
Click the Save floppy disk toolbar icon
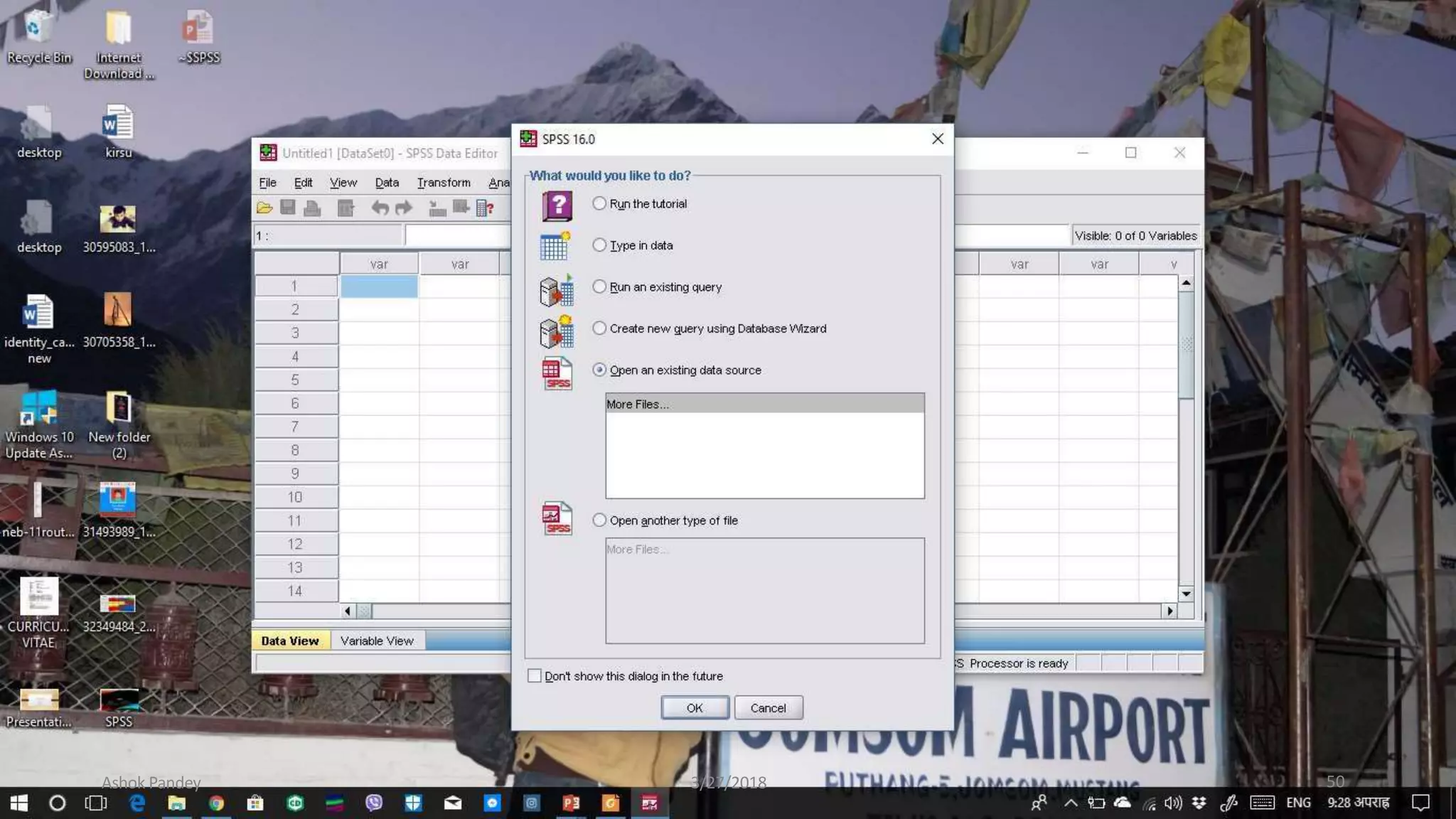[288, 208]
